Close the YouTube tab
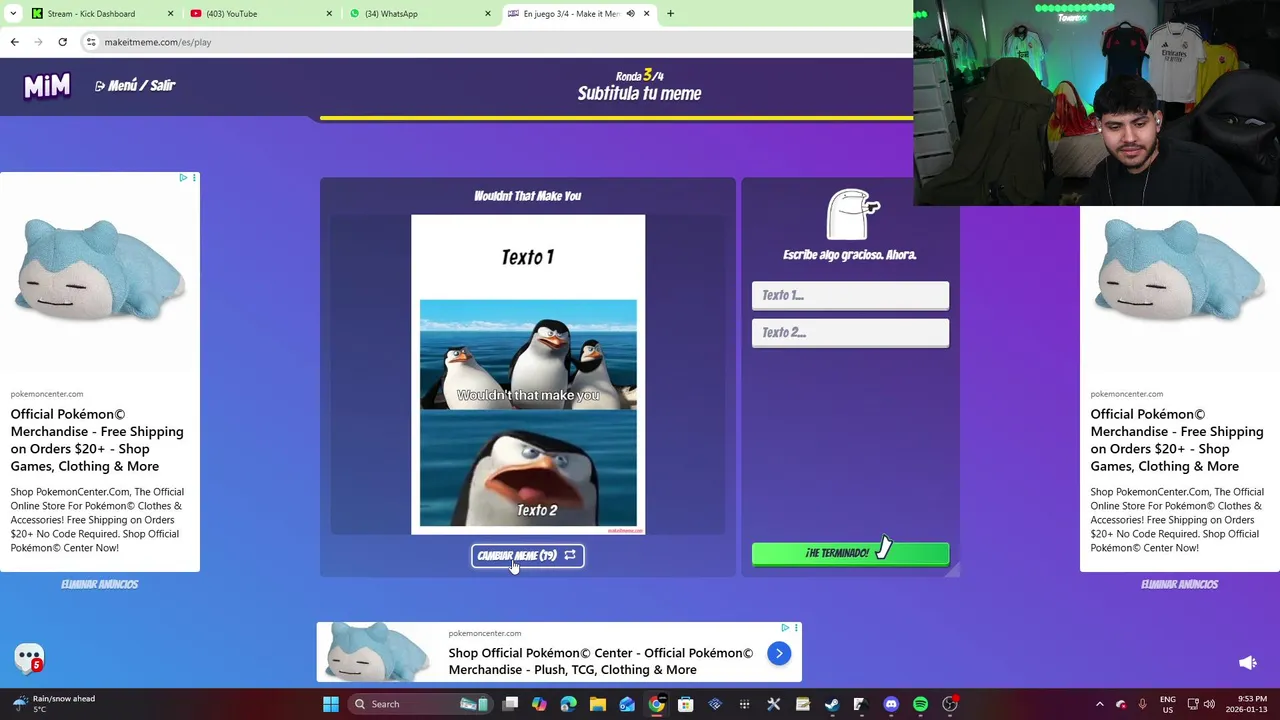This screenshot has height=720, width=1280. (329, 13)
